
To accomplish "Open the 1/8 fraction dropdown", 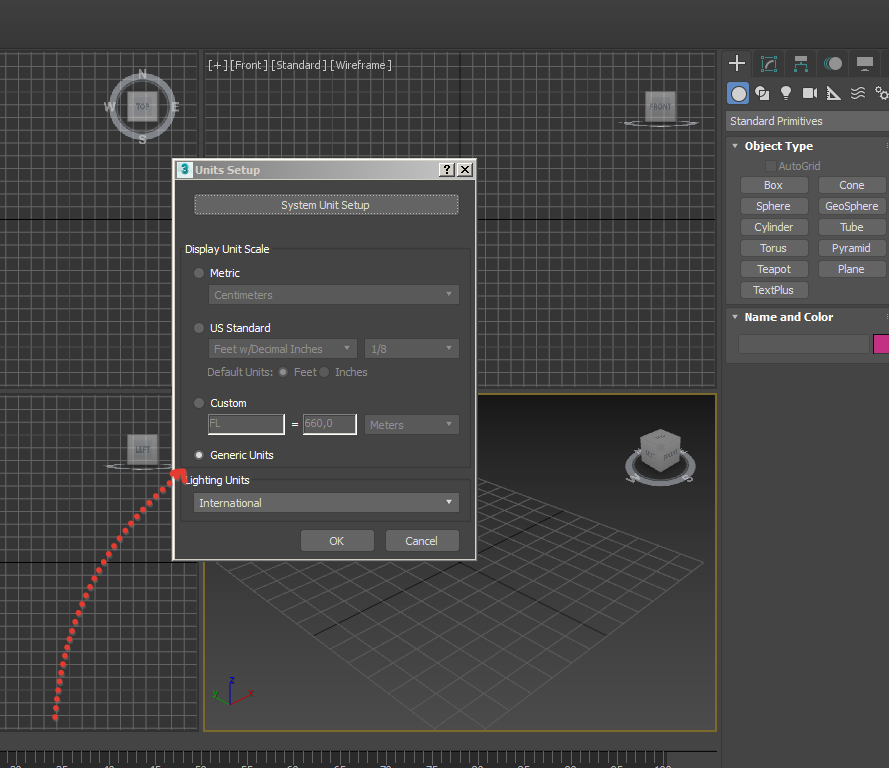I will pyautogui.click(x=412, y=349).
